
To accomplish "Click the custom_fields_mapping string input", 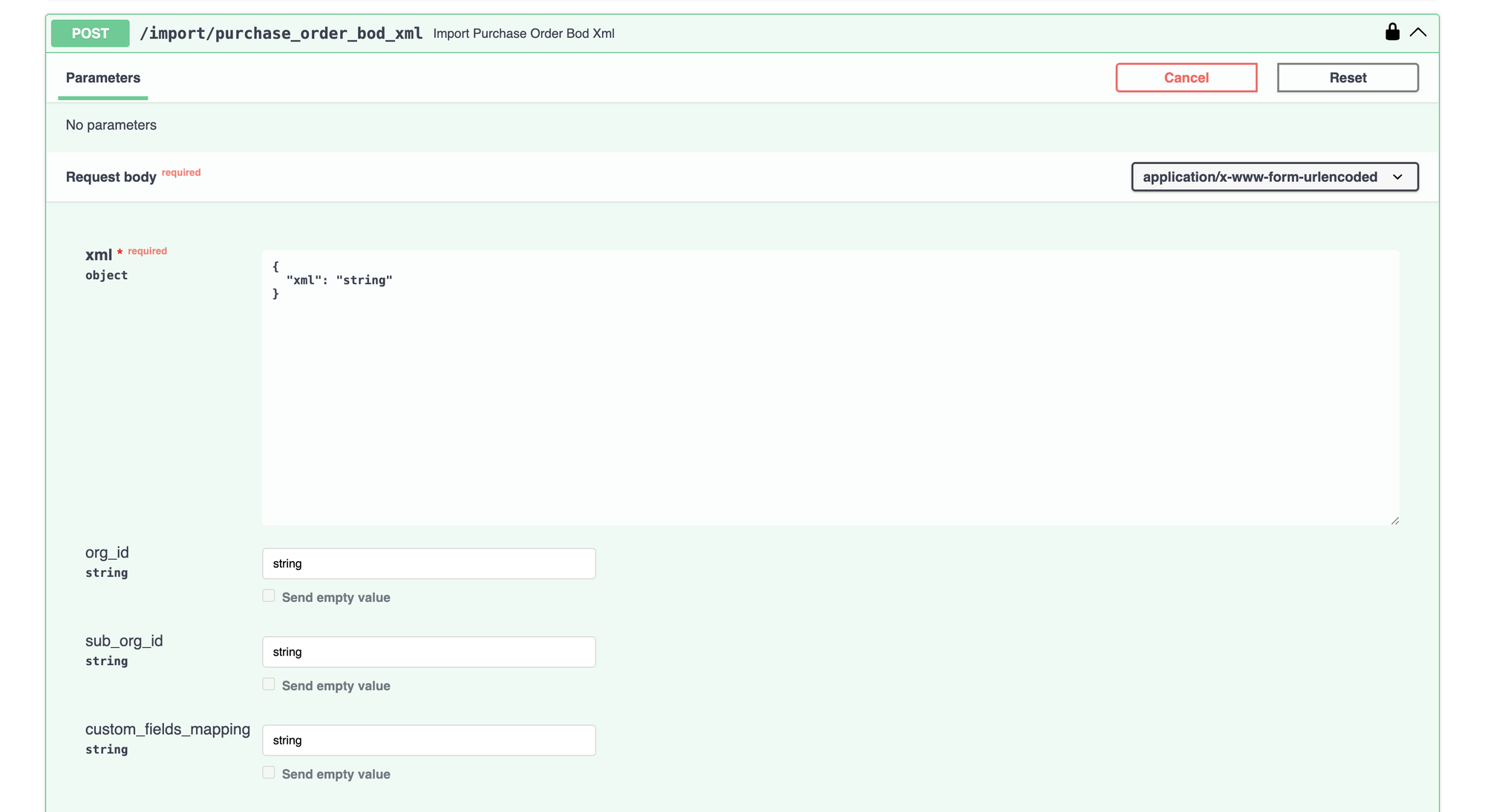I will [x=428, y=740].
